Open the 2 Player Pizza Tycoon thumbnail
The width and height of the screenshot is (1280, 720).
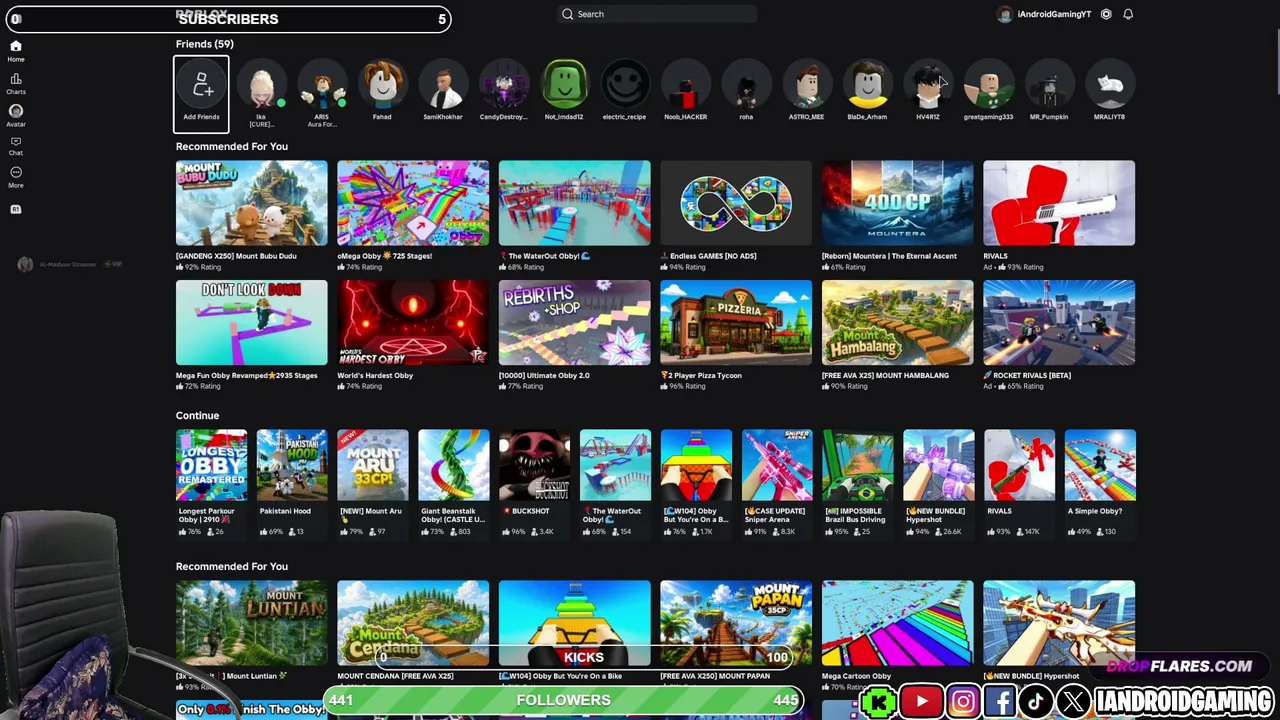(x=736, y=322)
